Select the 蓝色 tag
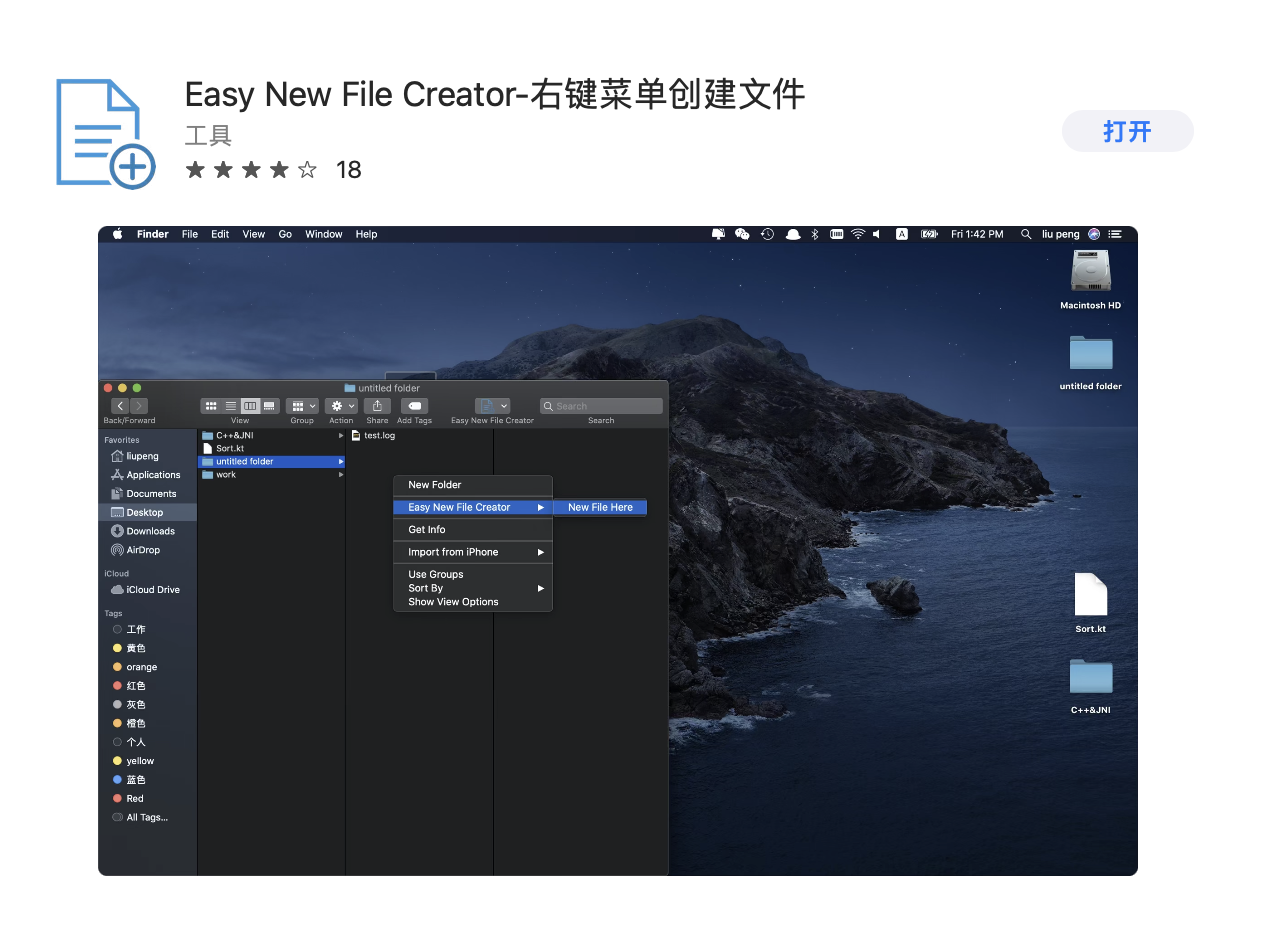The width and height of the screenshot is (1284, 928). [148, 780]
